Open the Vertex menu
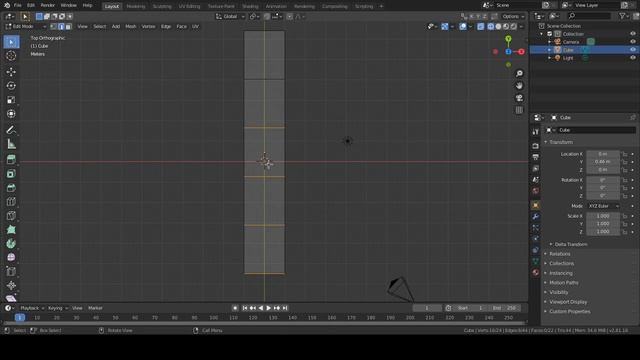The width and height of the screenshot is (640, 360). [148, 27]
